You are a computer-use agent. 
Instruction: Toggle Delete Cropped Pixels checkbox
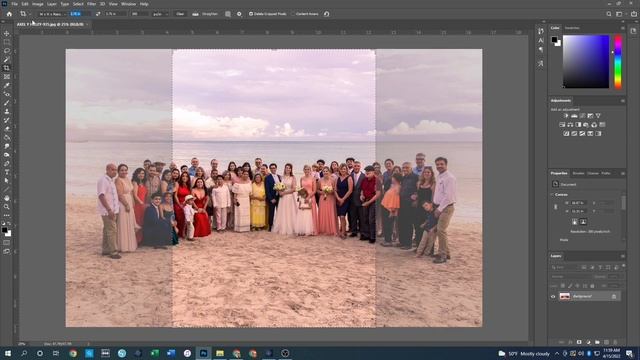coord(251,14)
